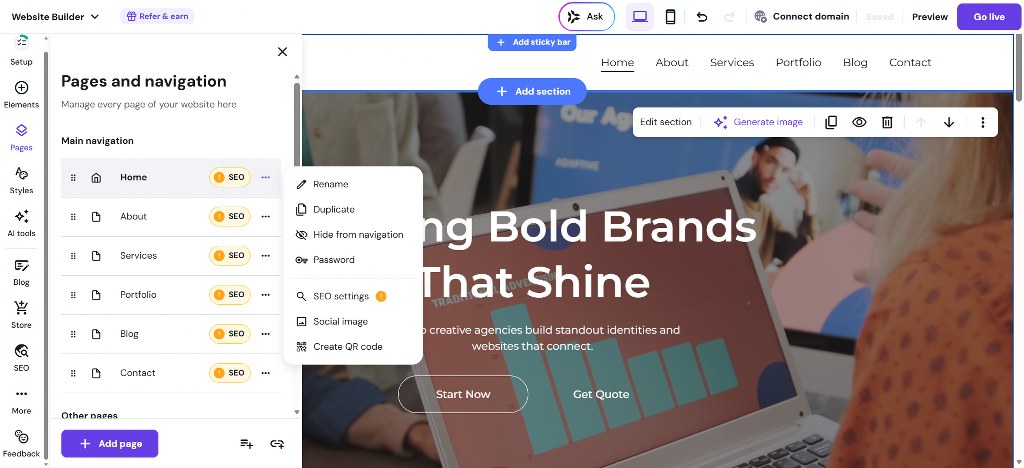Click Connect domain

coord(801,17)
